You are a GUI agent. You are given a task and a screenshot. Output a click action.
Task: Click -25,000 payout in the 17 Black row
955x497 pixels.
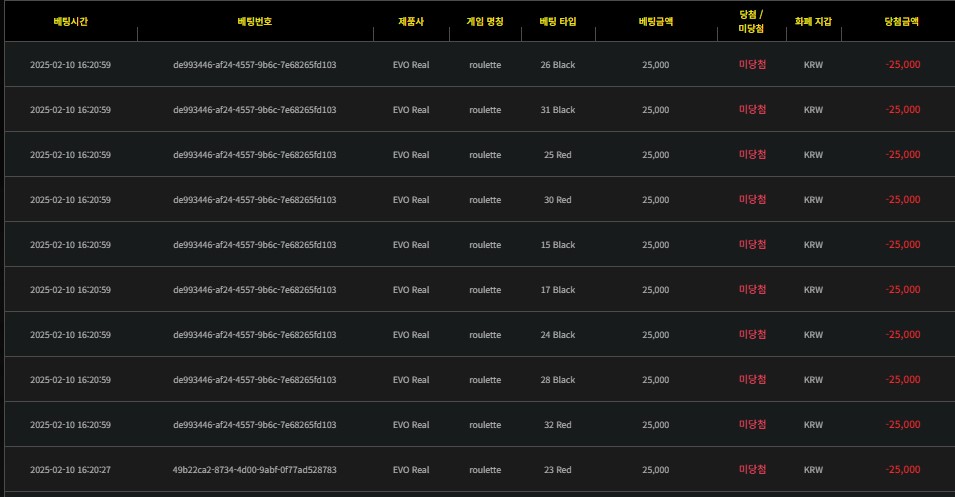[x=903, y=290]
